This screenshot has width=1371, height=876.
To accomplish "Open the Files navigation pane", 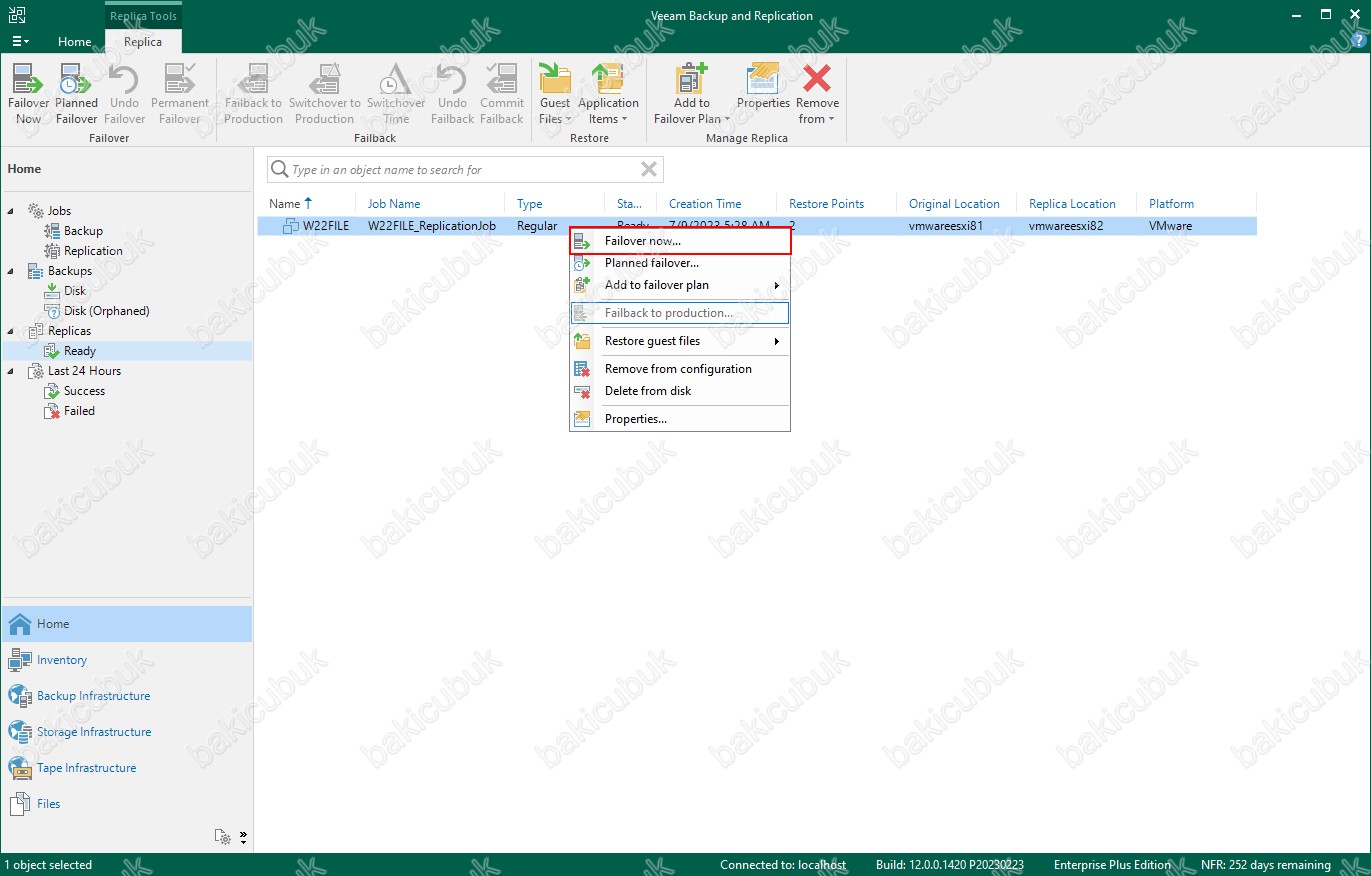I will [126, 804].
